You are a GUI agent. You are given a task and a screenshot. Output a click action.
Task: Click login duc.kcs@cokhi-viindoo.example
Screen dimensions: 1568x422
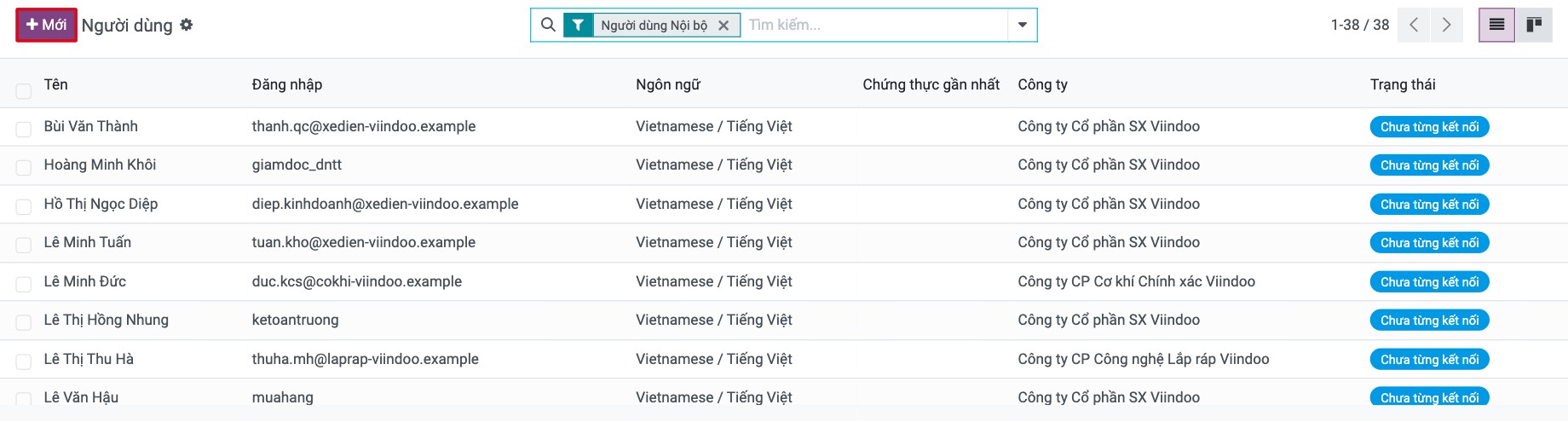[357, 281]
